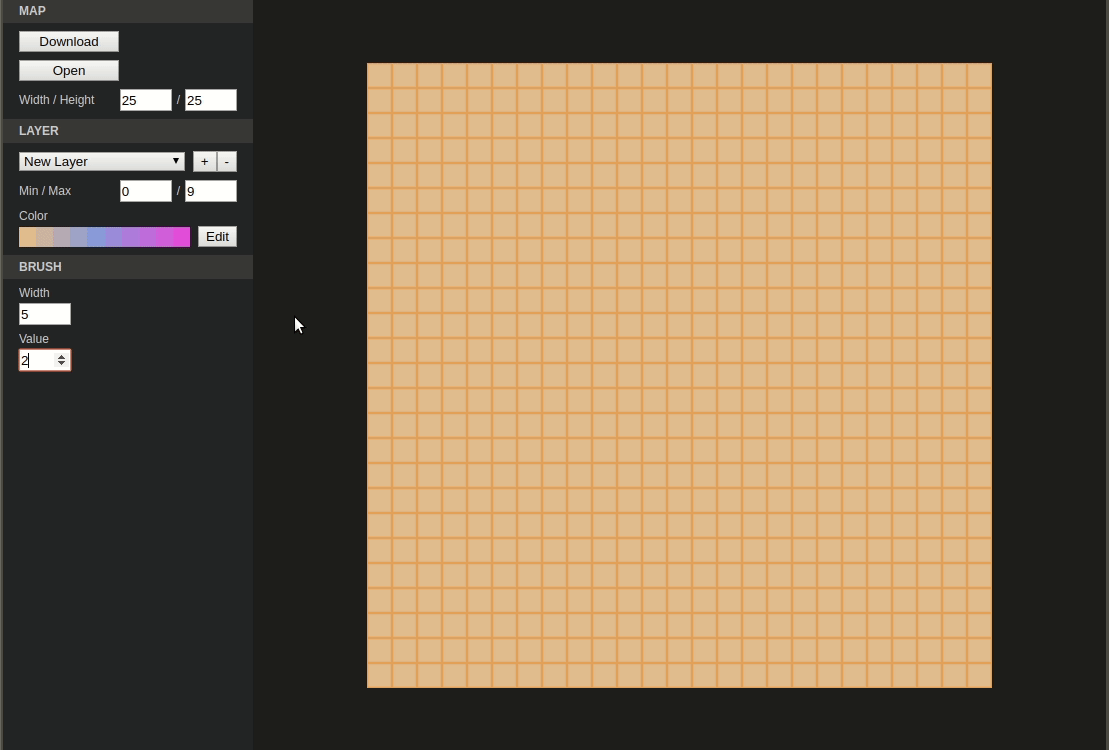Click the brush Value input field
The image size is (1109, 750).
coord(37,360)
